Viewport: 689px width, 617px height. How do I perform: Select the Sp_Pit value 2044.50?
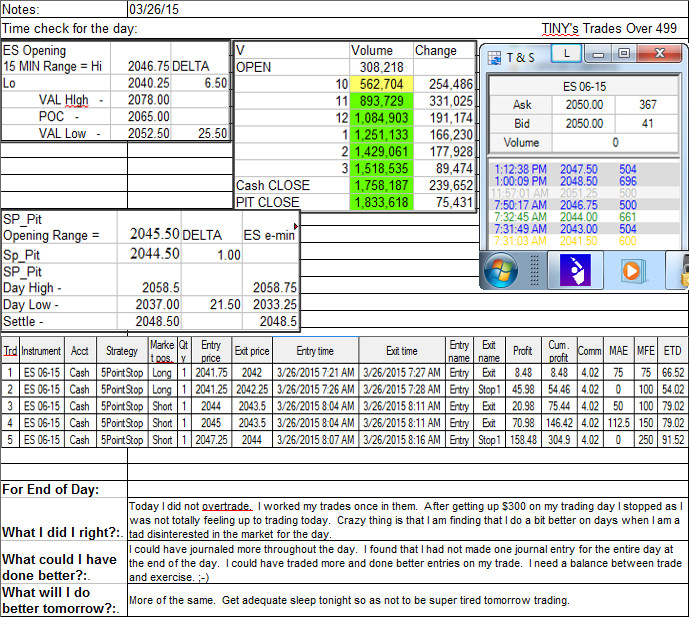click(x=154, y=254)
